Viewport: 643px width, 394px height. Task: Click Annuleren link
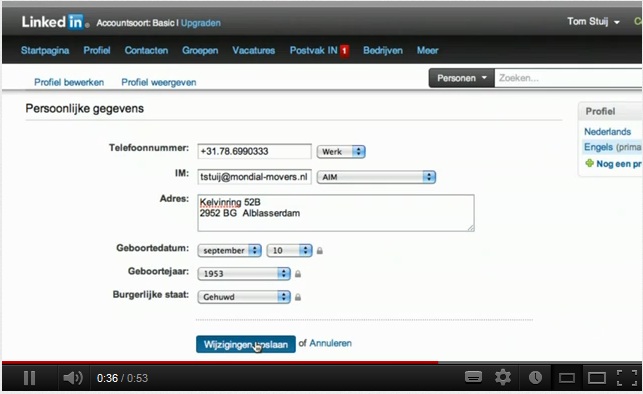[x=330, y=343]
